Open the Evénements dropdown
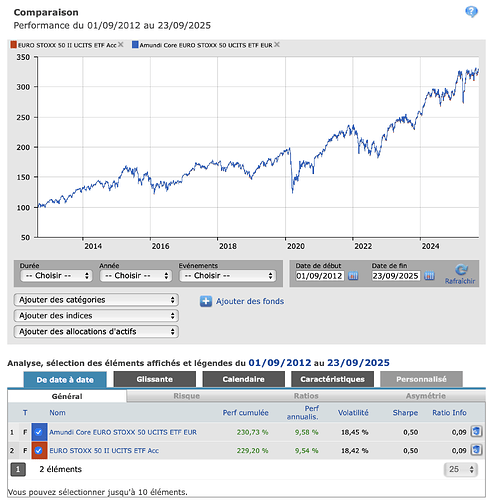This screenshot has height=500, width=493. coord(228,276)
